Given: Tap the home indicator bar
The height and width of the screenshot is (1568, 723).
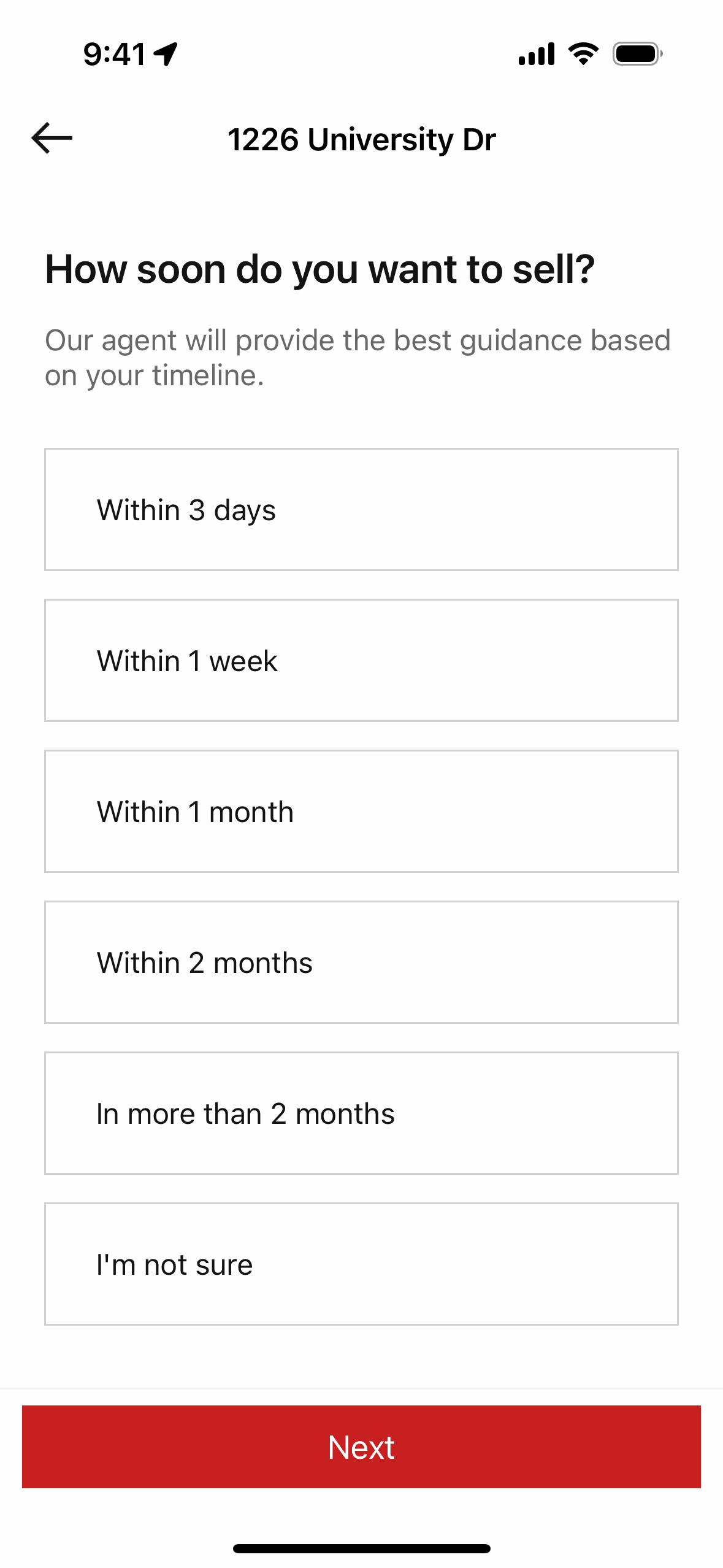Looking at the screenshot, I should (x=361, y=1548).
